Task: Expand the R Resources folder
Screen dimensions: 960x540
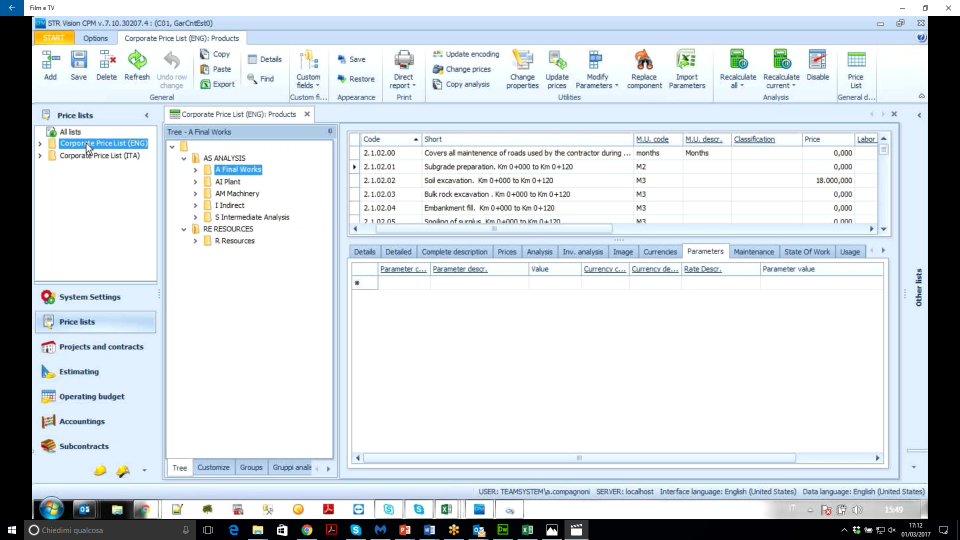Action: [x=195, y=241]
